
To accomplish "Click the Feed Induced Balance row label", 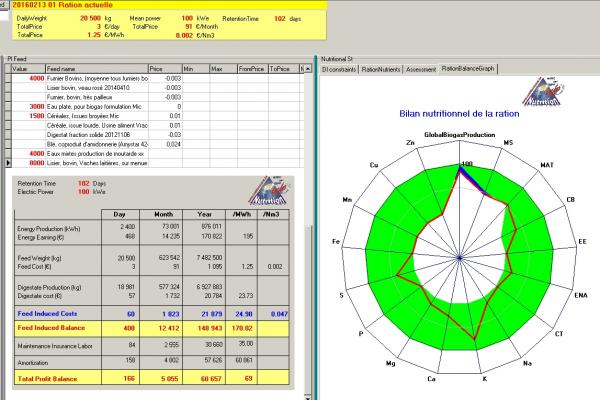I will click(x=51, y=328).
